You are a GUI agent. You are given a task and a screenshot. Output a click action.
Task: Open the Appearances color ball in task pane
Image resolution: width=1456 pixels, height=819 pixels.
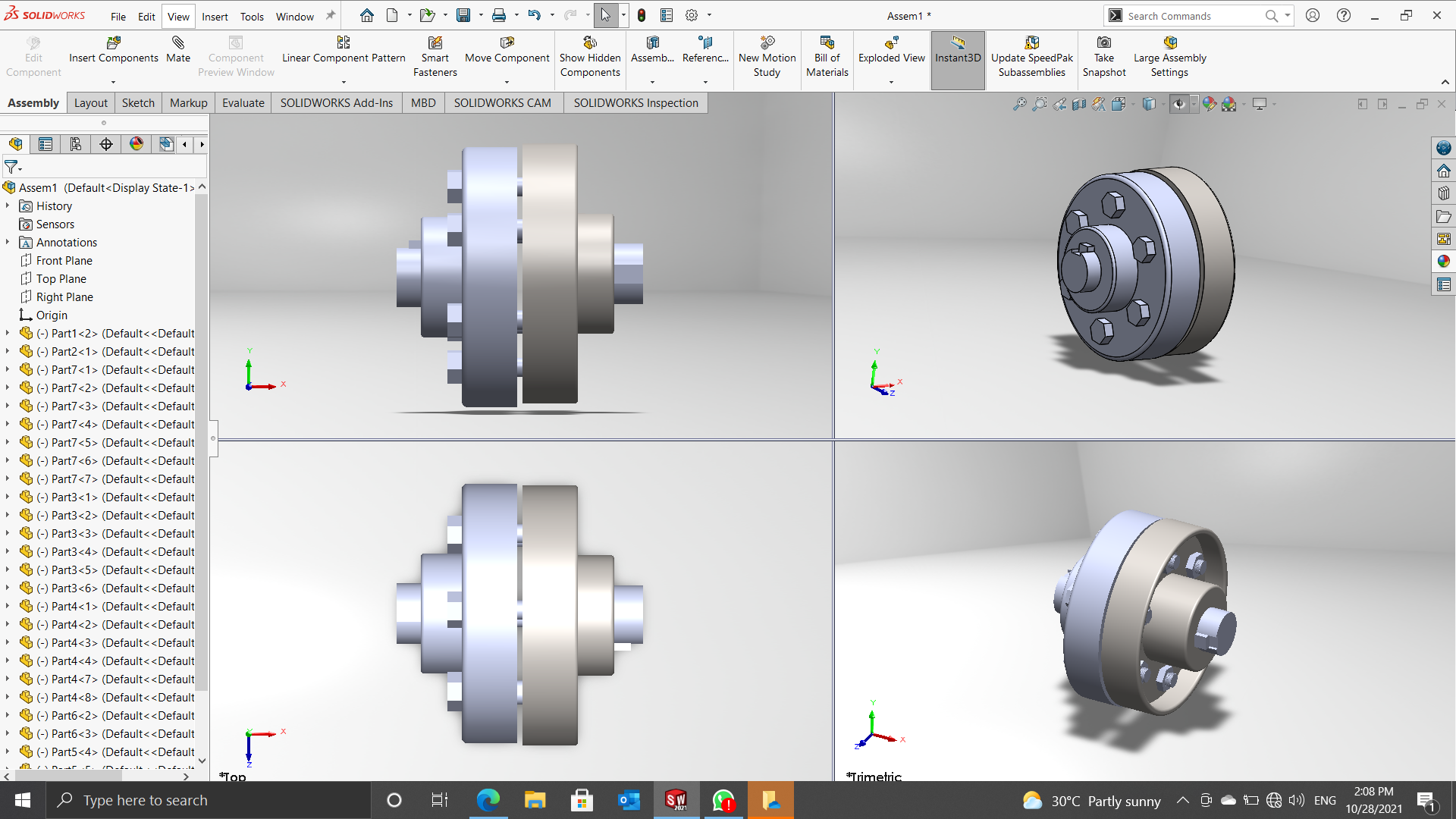[1444, 262]
